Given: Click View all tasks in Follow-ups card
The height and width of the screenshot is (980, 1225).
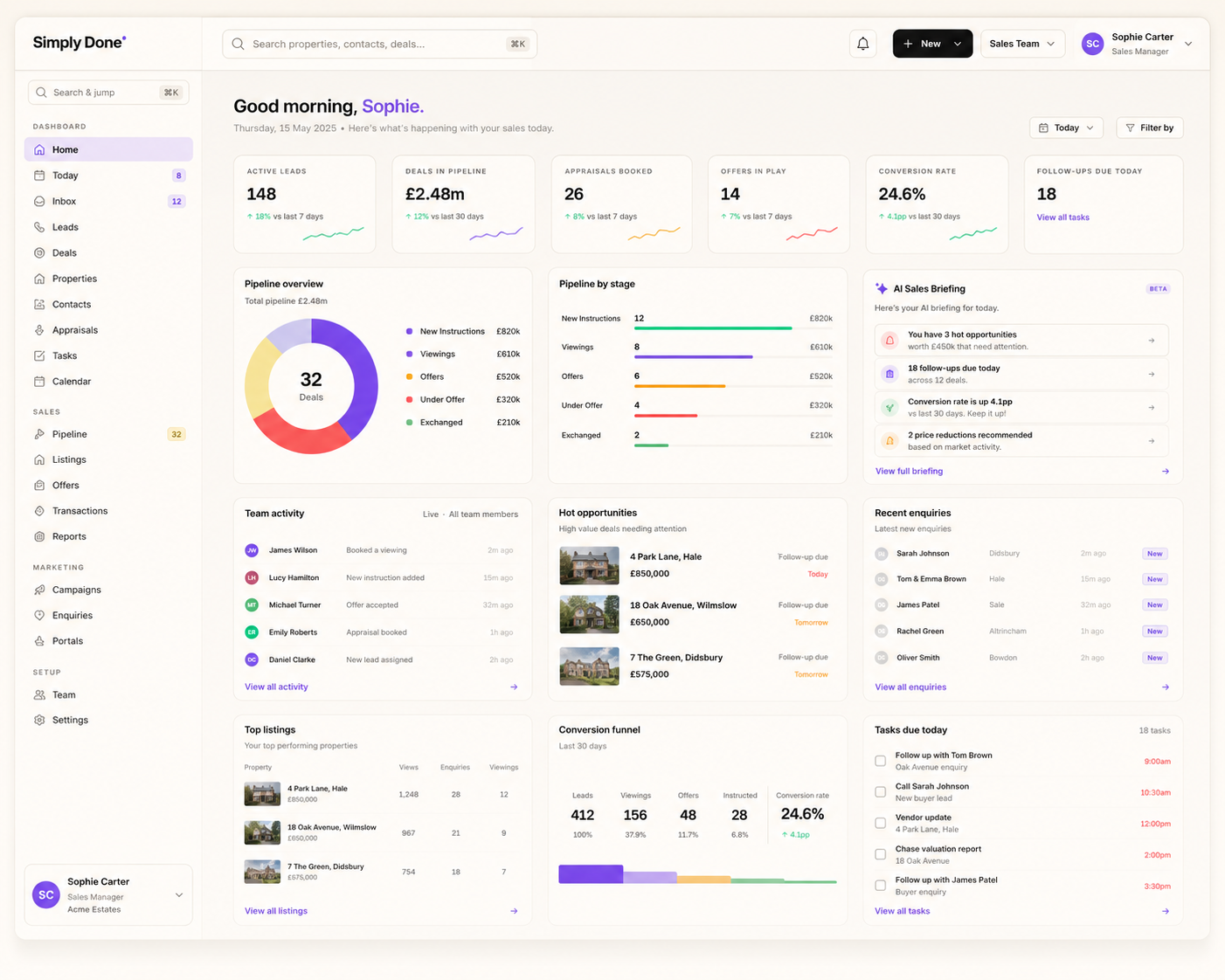Looking at the screenshot, I should pyautogui.click(x=1062, y=217).
